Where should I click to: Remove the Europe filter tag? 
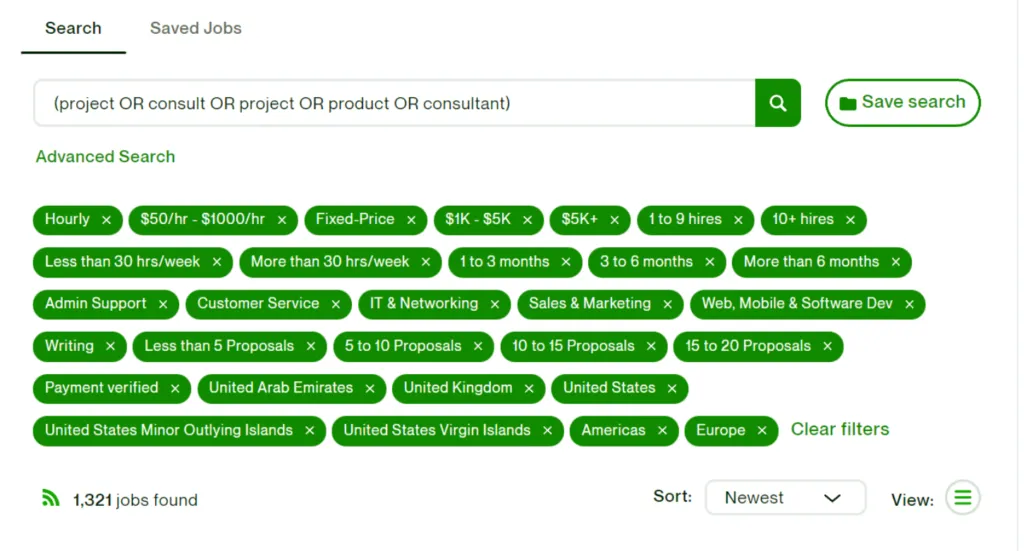762,431
